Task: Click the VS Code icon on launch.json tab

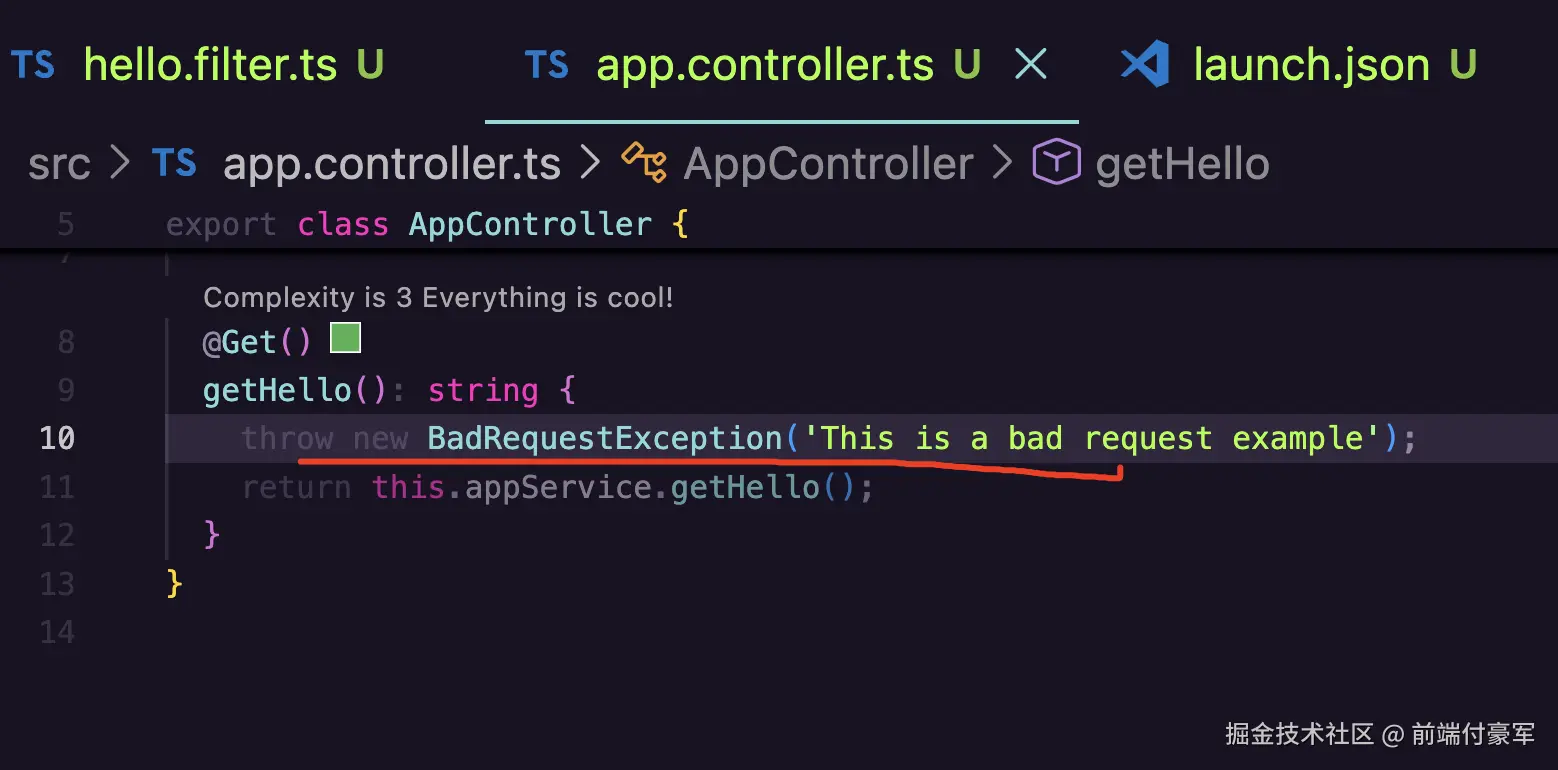Action: click(1145, 65)
